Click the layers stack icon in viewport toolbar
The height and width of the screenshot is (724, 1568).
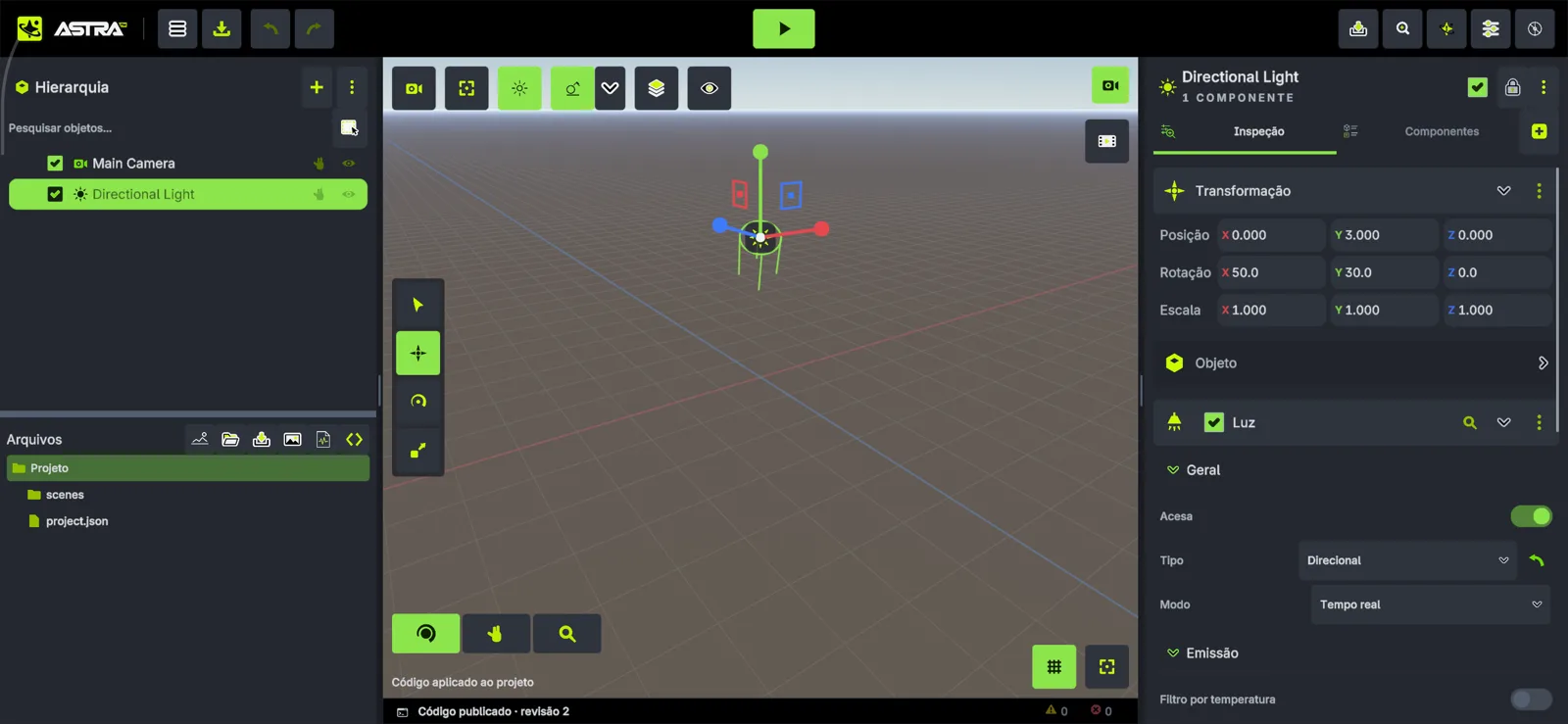click(657, 88)
